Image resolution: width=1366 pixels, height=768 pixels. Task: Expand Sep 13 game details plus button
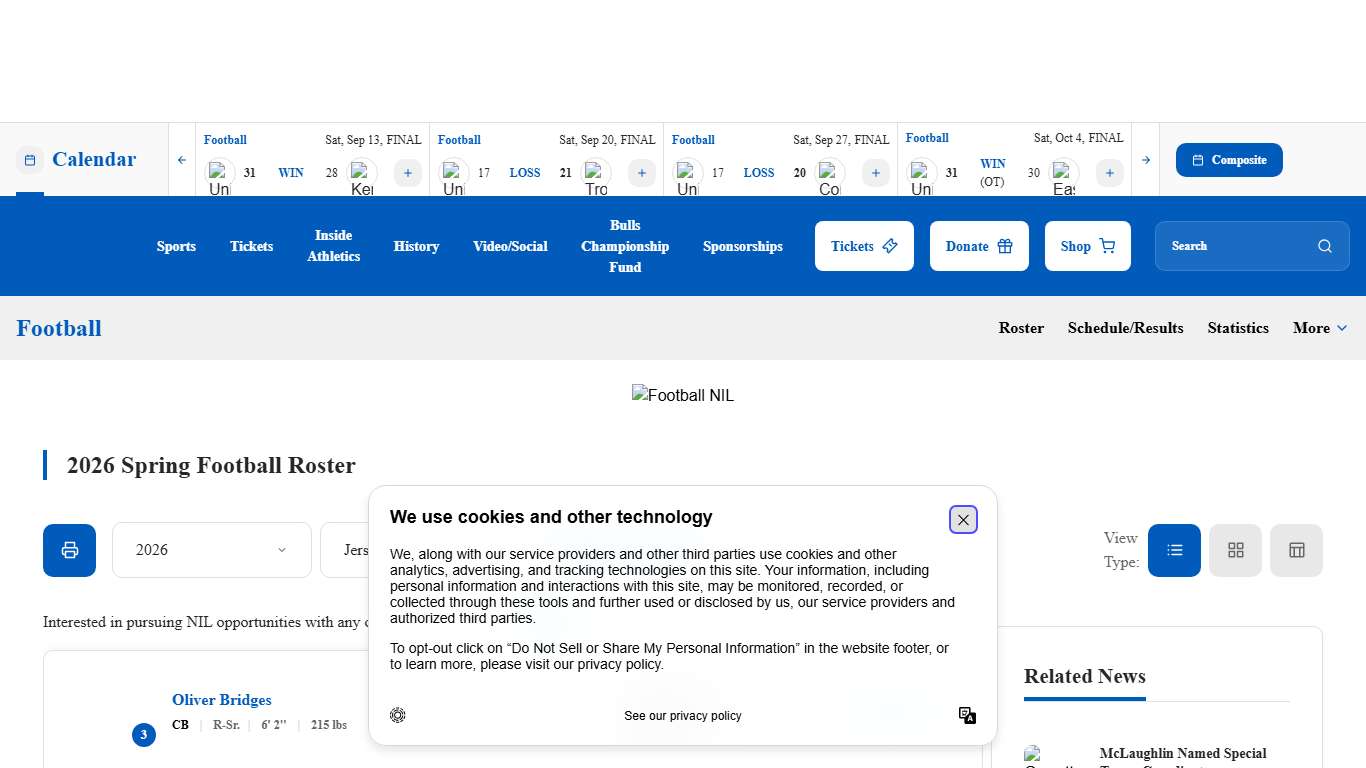point(407,173)
